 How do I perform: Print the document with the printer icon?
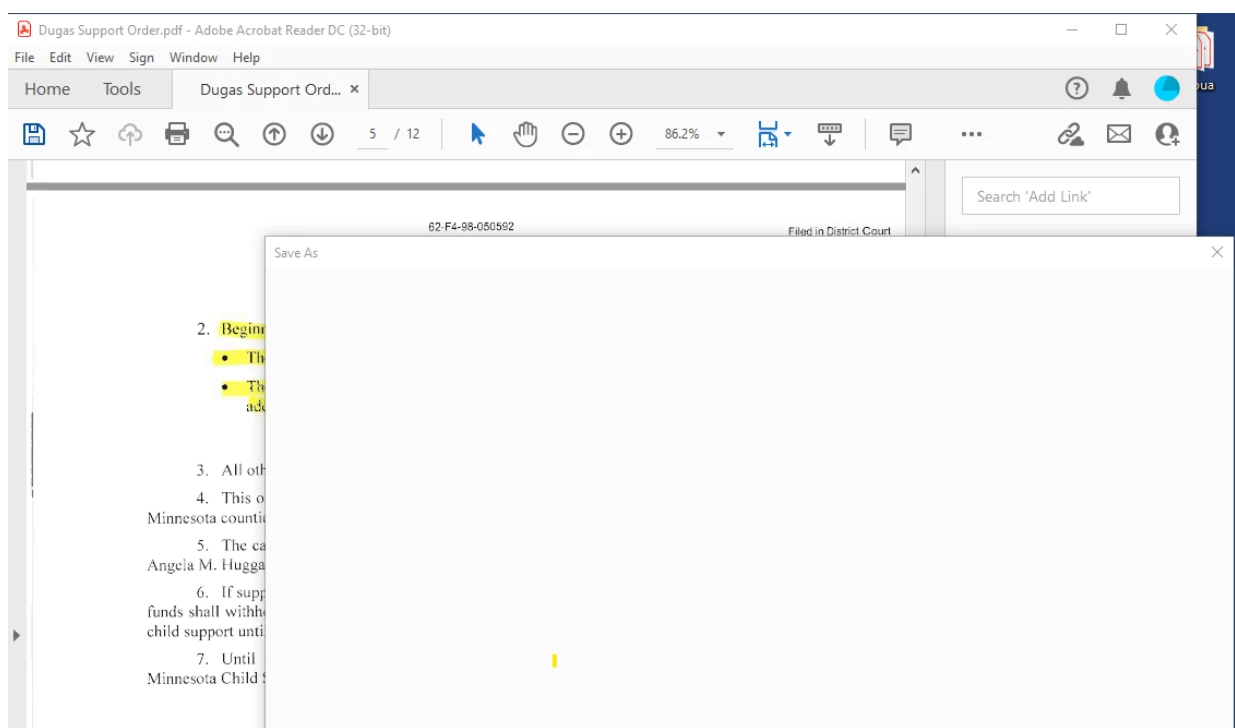[177, 133]
